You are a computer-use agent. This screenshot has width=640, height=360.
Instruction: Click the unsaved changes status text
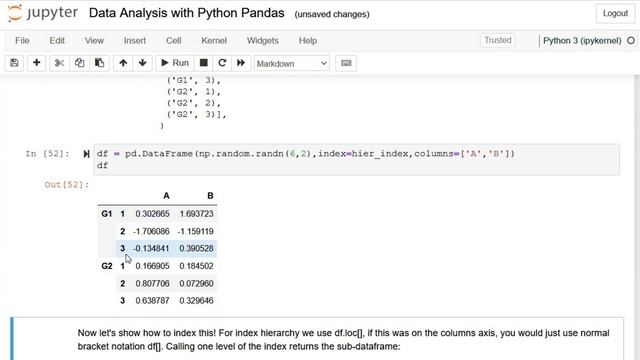332,14
